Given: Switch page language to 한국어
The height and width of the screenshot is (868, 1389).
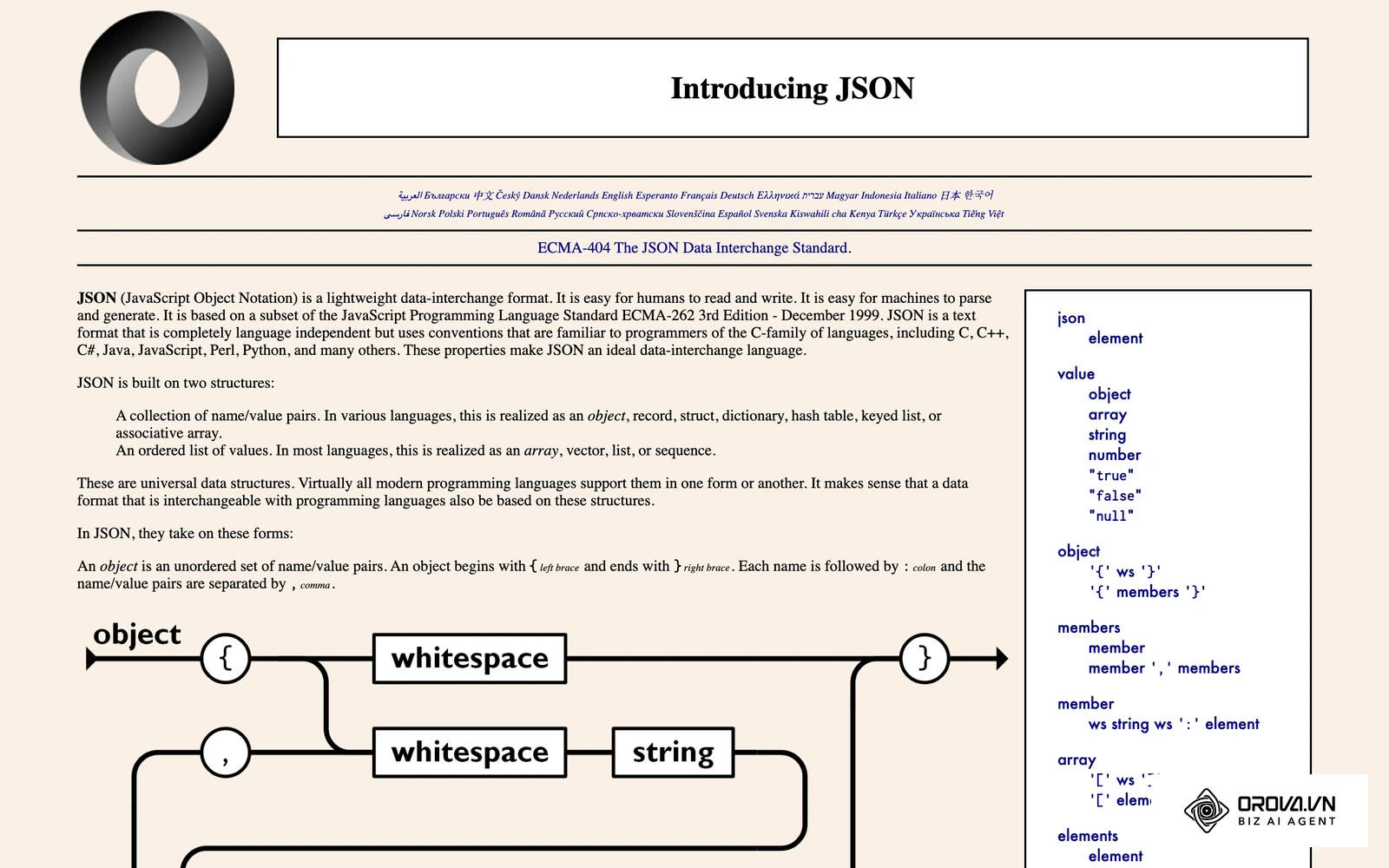Looking at the screenshot, I should (978, 195).
